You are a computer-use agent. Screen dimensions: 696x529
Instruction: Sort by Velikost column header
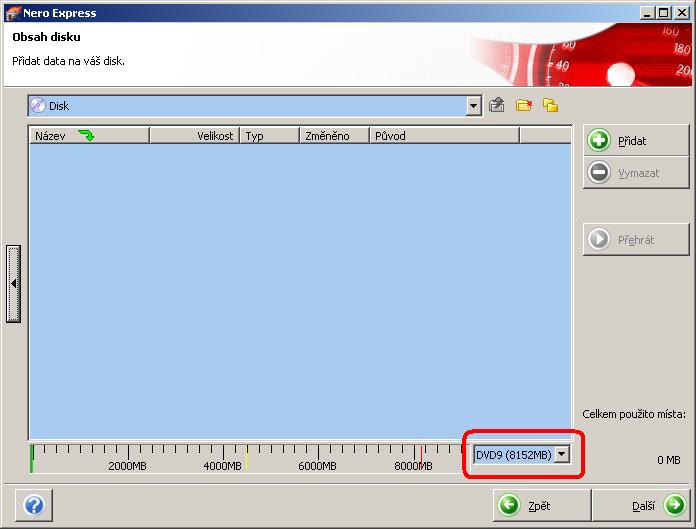point(194,136)
